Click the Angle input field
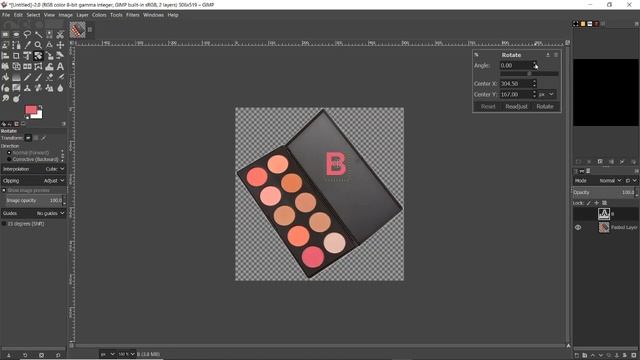Image resolution: width=640 pixels, height=360 pixels. (516, 65)
